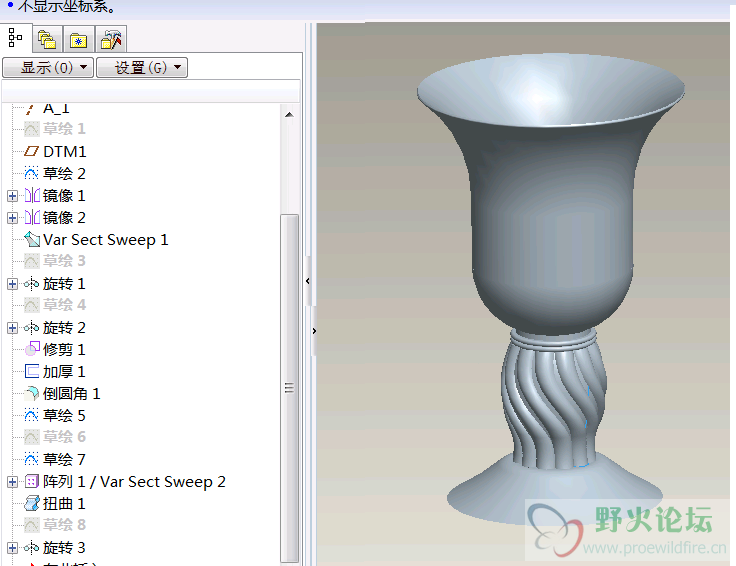Select the 草绘 2 feature label
The image size is (736, 566).
click(x=64, y=174)
